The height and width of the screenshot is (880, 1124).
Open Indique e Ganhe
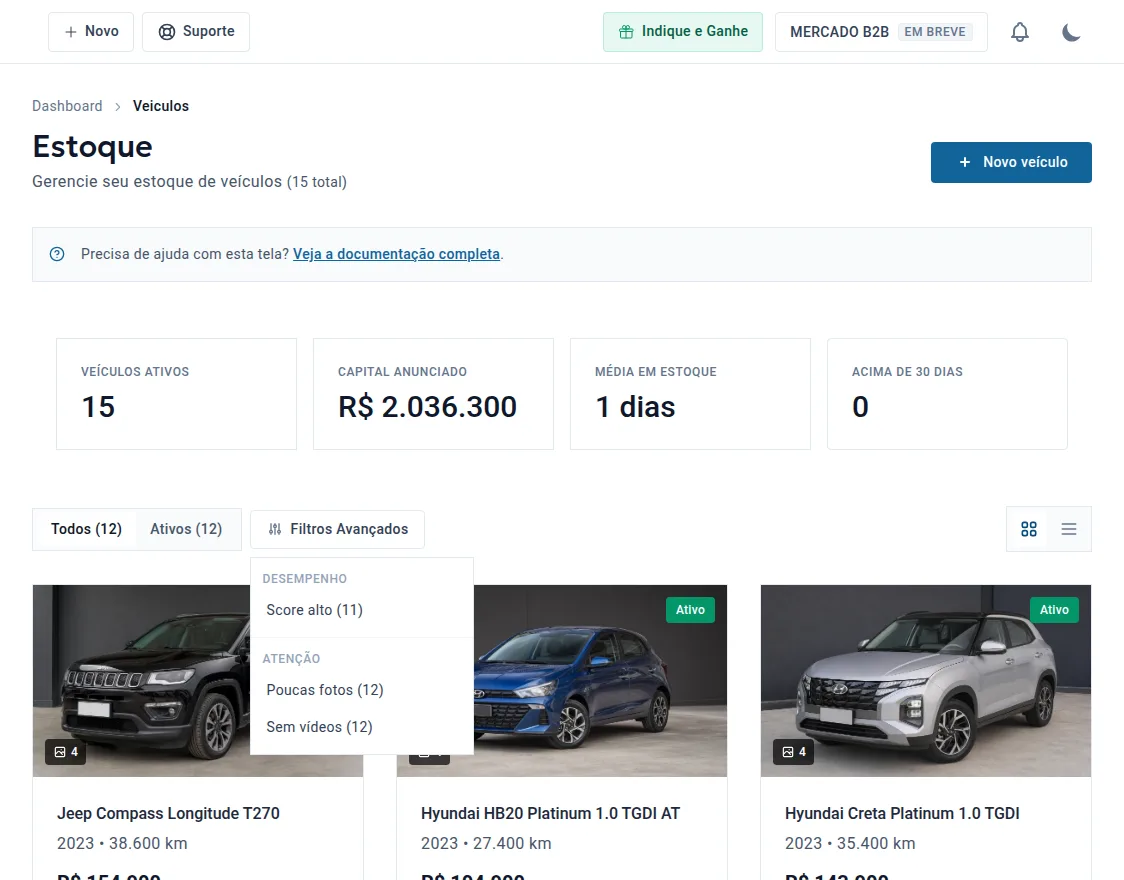point(682,32)
